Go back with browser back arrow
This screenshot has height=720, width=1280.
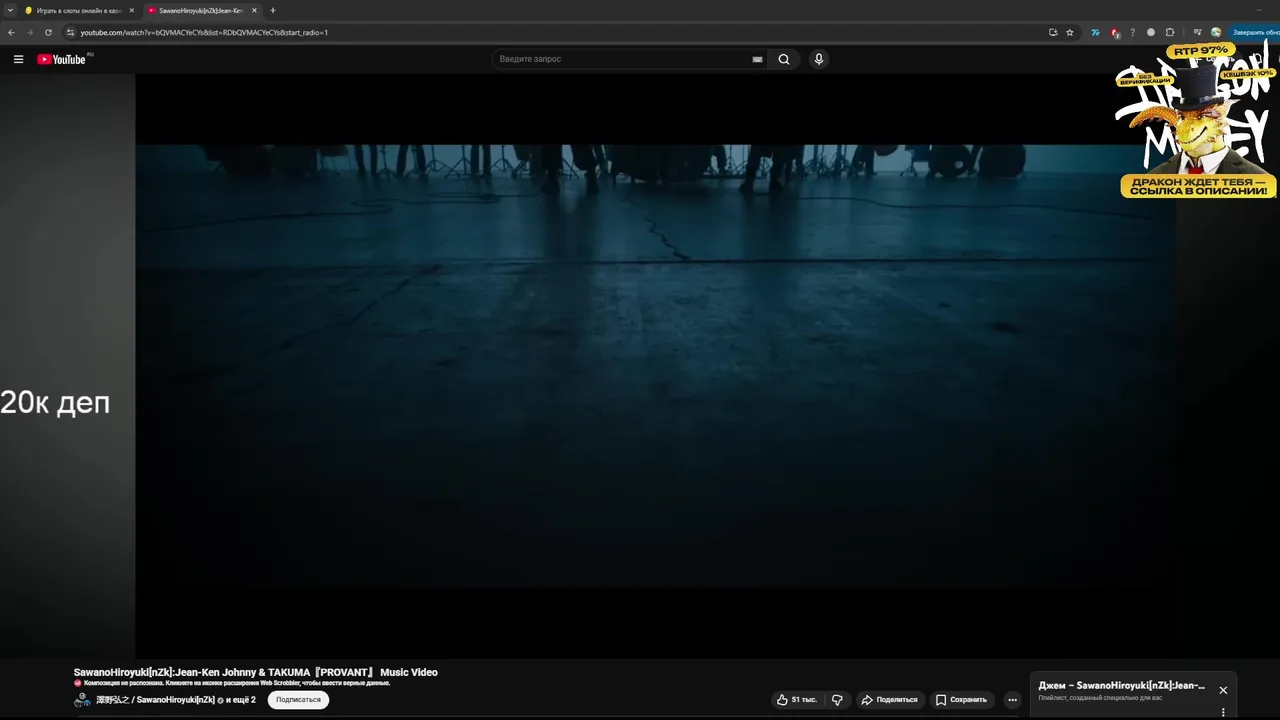(11, 32)
